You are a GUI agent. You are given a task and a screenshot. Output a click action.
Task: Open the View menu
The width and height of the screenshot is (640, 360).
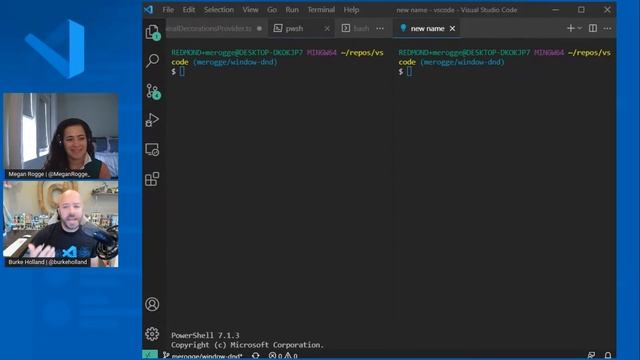(x=250, y=10)
